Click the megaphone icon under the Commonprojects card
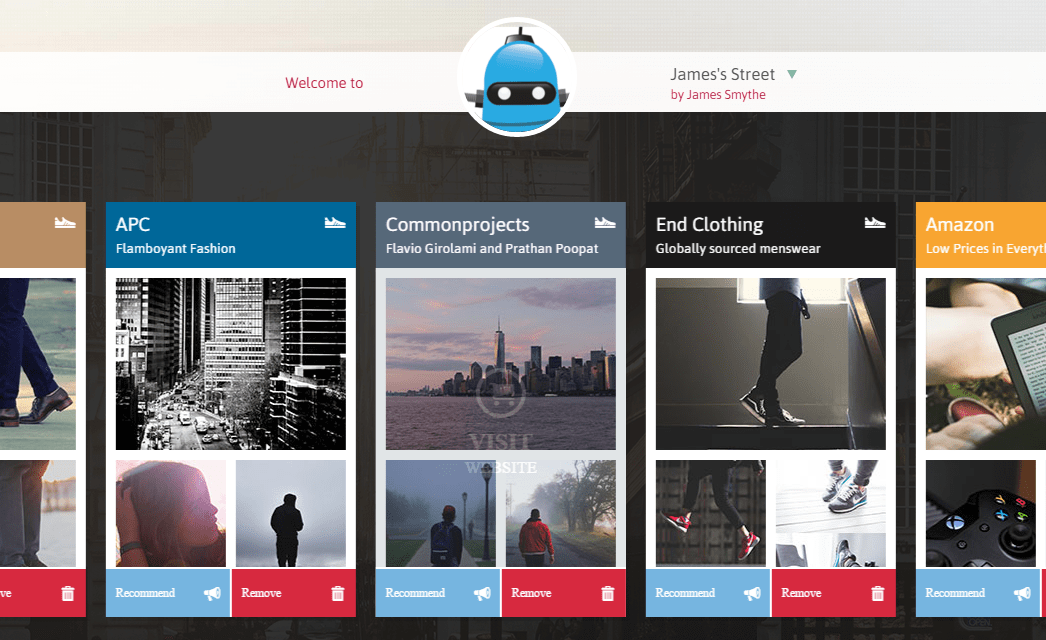The image size is (1046, 640). coord(482,593)
